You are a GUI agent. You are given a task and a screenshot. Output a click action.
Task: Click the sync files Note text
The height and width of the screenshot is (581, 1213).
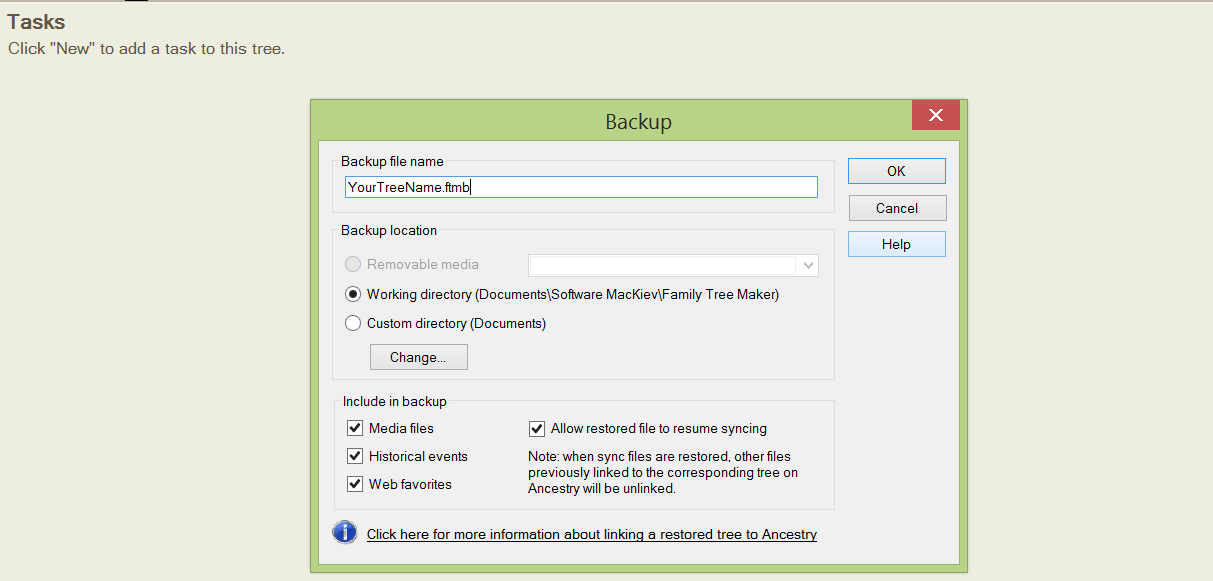[x=664, y=473]
